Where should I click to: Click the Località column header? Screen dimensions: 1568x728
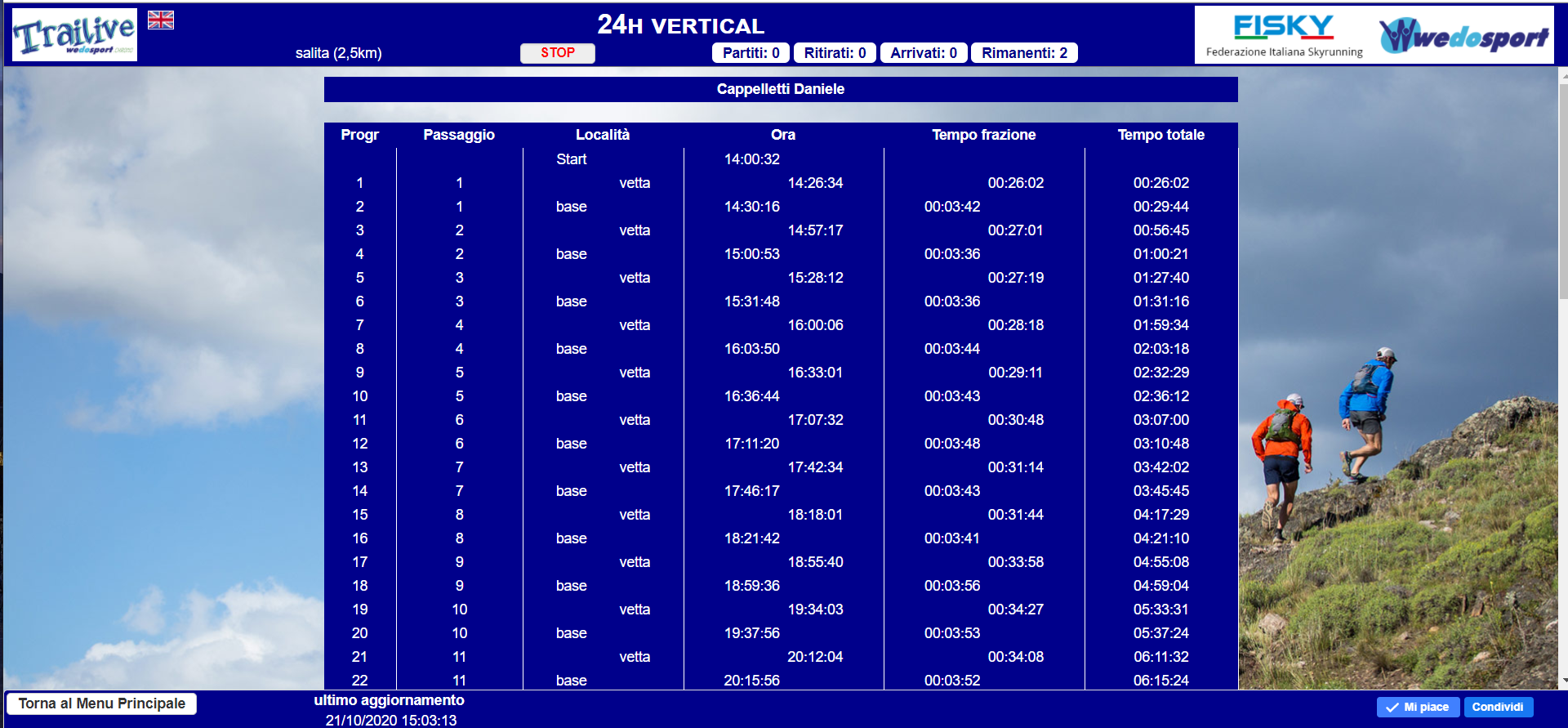tap(603, 135)
